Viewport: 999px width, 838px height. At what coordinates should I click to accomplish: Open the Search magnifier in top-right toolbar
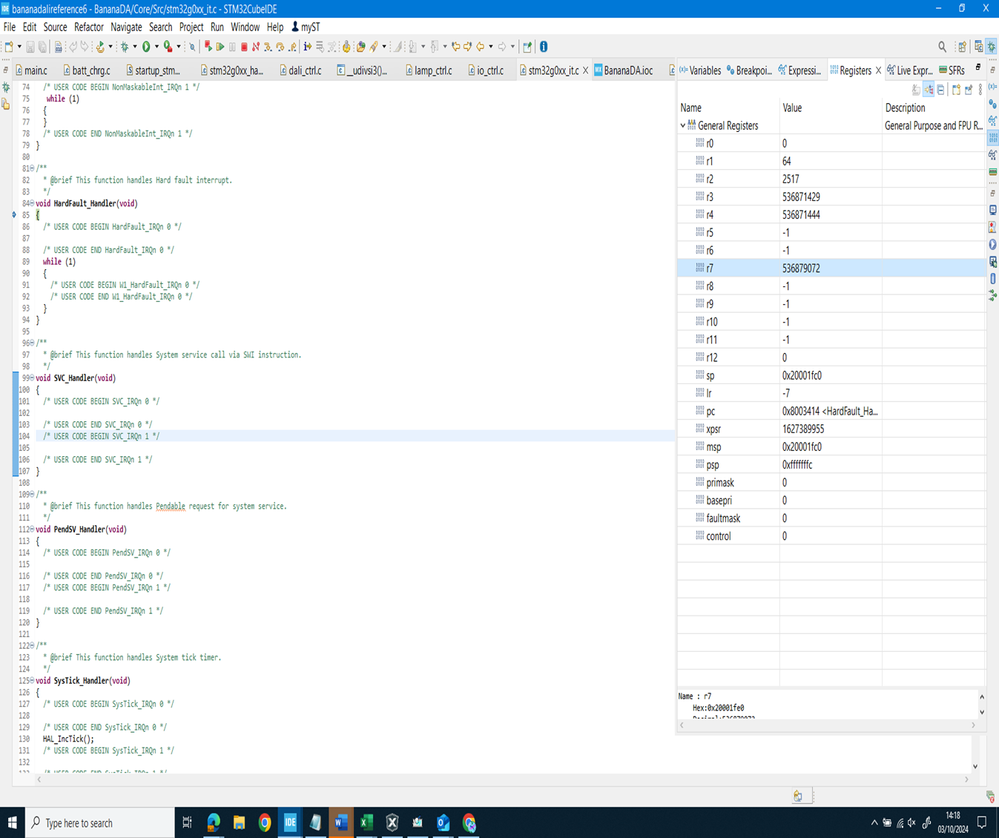[x=942, y=47]
